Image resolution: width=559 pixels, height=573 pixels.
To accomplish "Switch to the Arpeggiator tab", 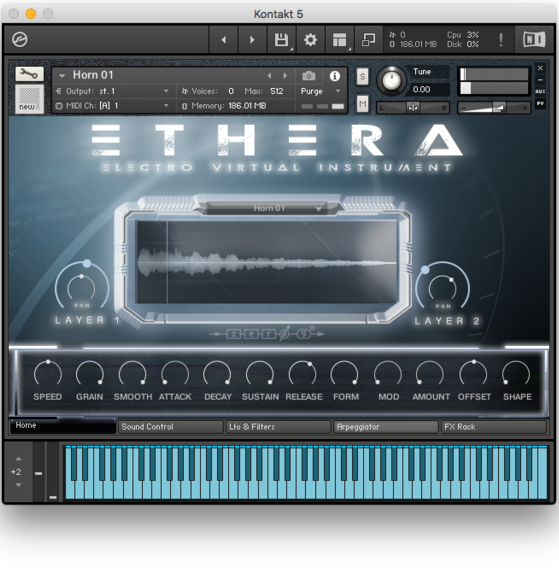I will click(x=385, y=427).
